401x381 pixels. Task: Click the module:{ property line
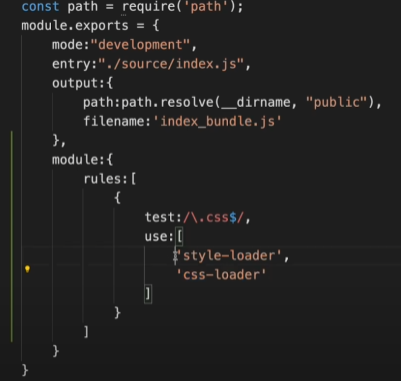click(x=83, y=160)
